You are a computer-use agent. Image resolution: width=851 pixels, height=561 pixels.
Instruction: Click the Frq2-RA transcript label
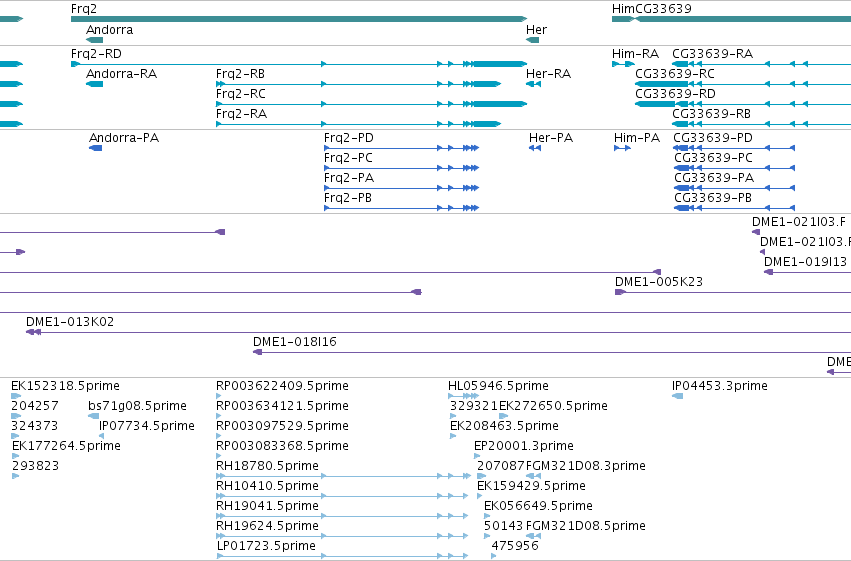[242, 114]
